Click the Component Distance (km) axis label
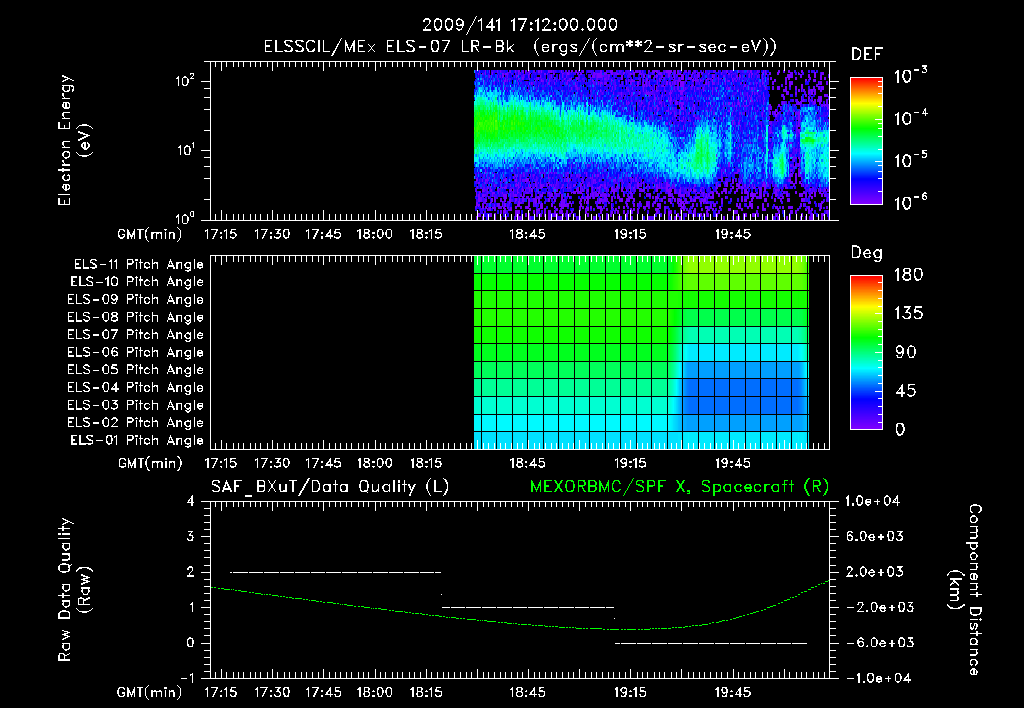This screenshot has width=1024, height=708. coord(965,590)
